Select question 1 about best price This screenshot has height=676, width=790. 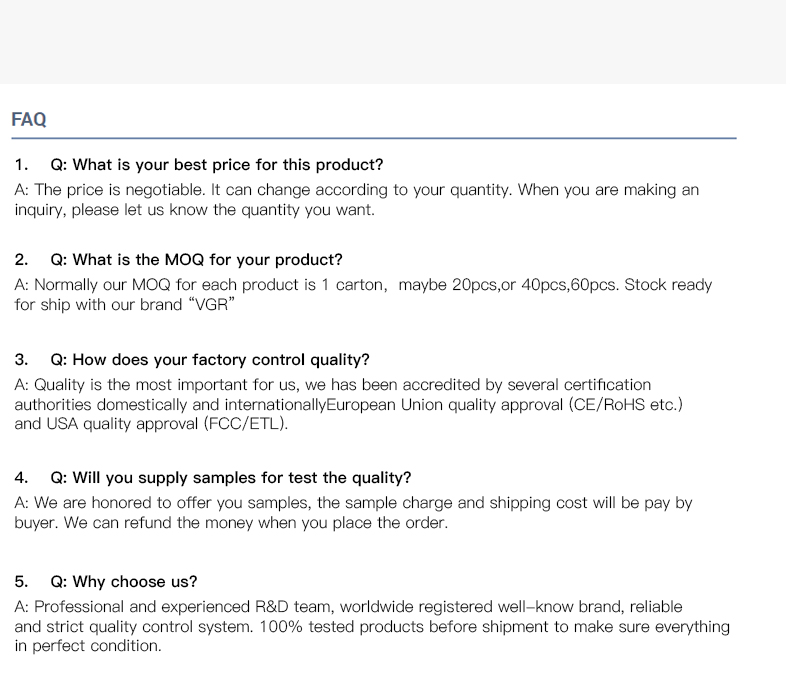pos(217,165)
